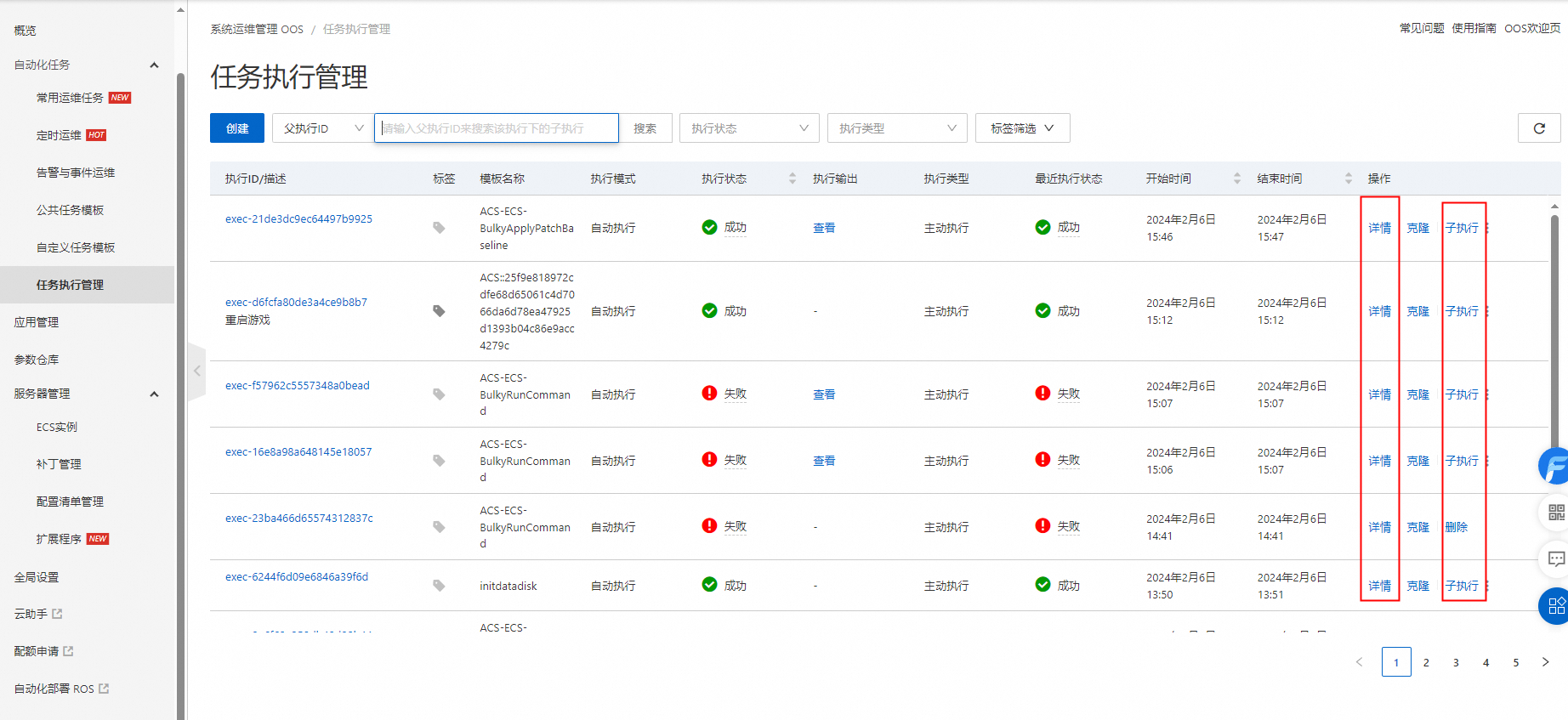Viewport: 1568px width, 720px height.
Task: Click sort arrows on 开始时间 column
Action: 1237,179
